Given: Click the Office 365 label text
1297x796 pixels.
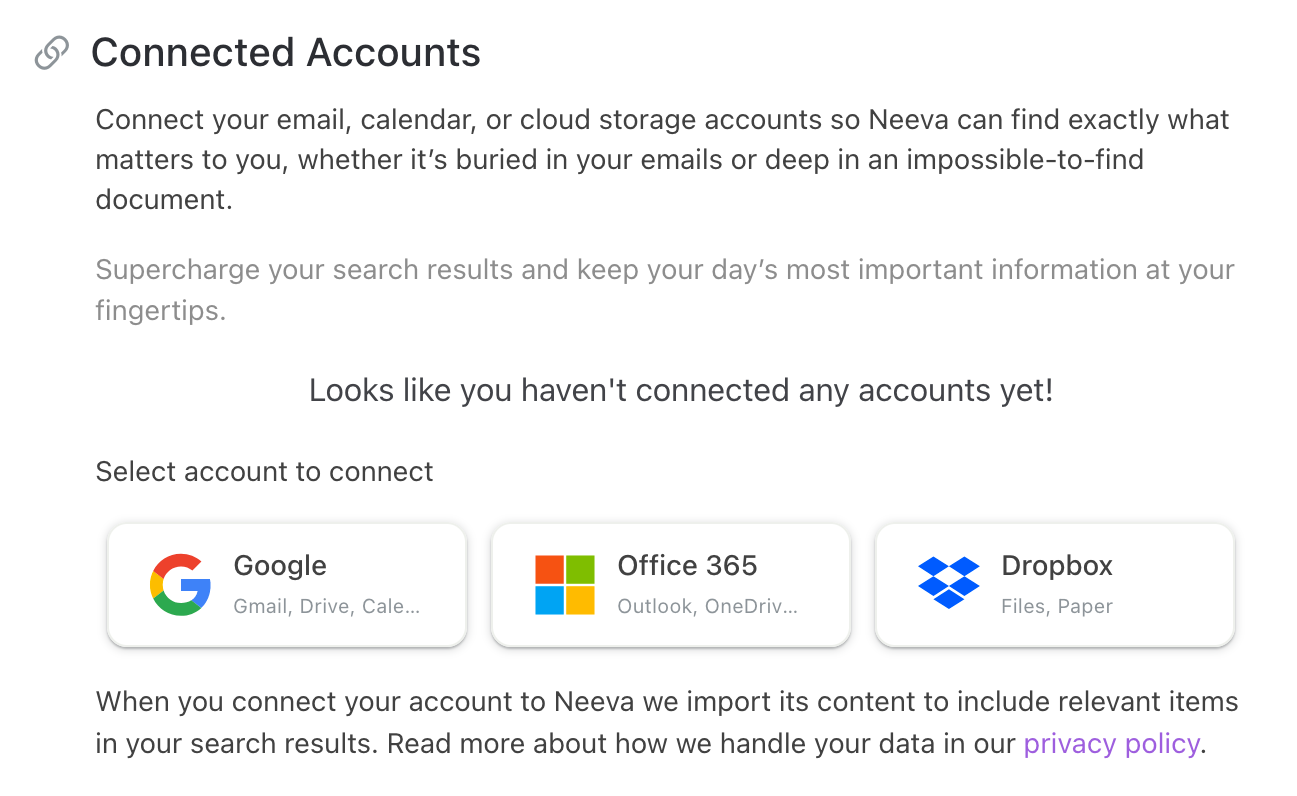Looking at the screenshot, I should pos(688,566).
